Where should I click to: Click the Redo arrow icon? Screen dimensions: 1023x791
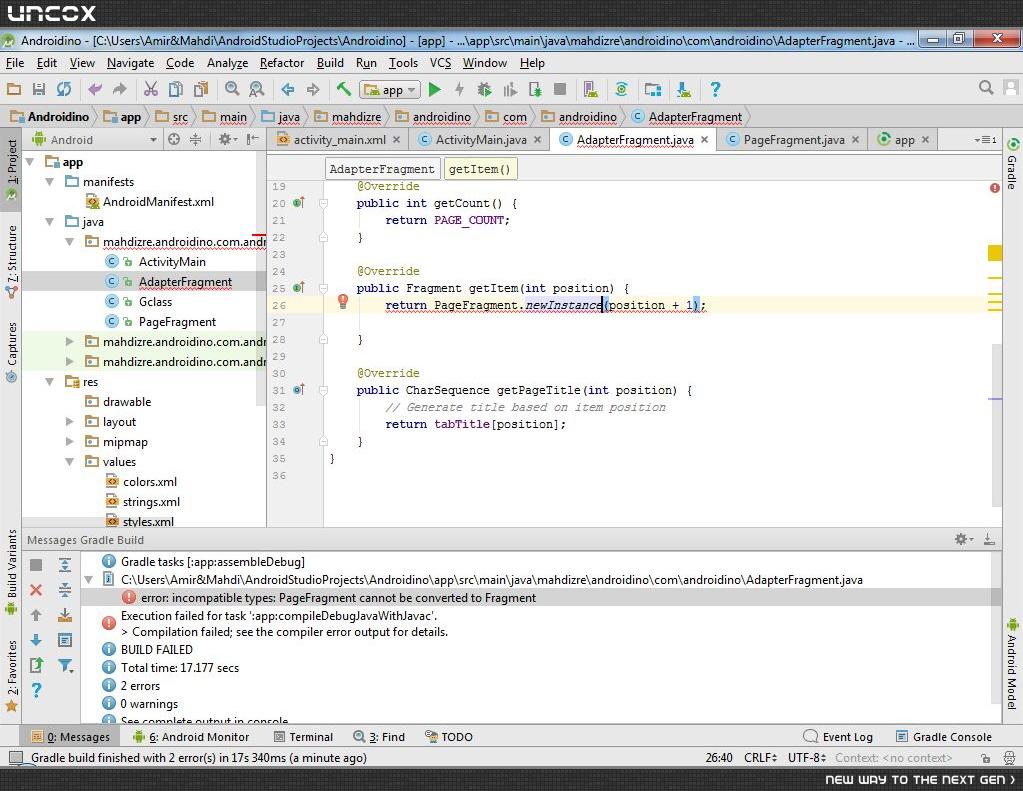point(119,89)
